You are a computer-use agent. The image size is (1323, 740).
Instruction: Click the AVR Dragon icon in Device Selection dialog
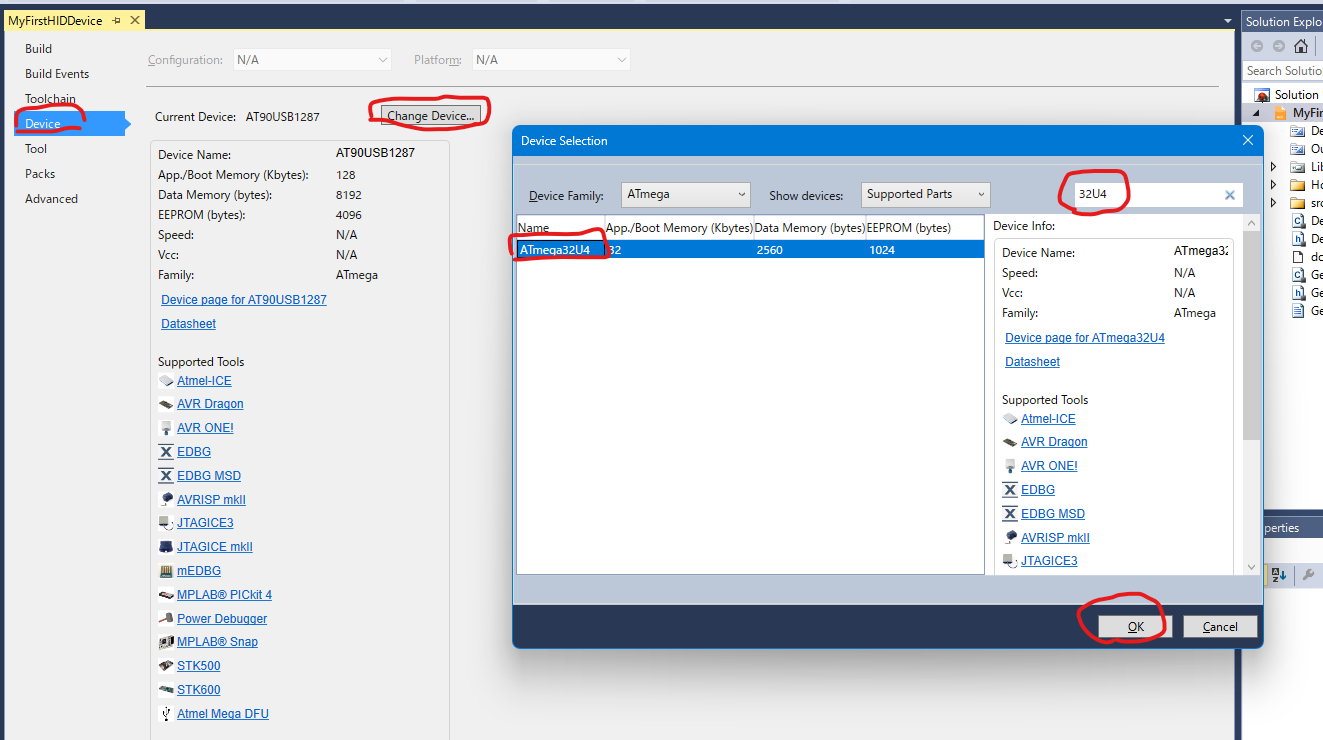[1010, 442]
